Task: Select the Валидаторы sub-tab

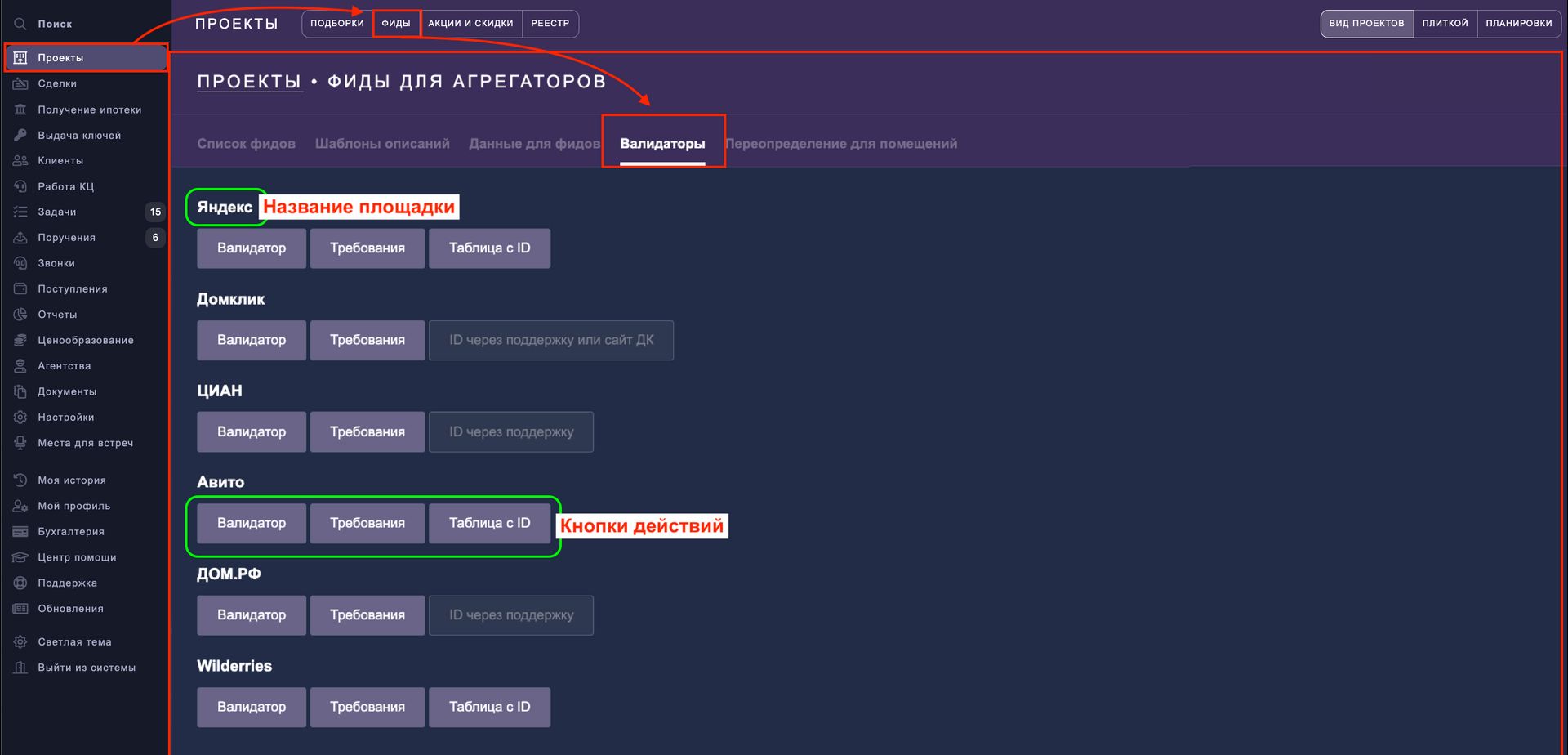Action: 662,144
